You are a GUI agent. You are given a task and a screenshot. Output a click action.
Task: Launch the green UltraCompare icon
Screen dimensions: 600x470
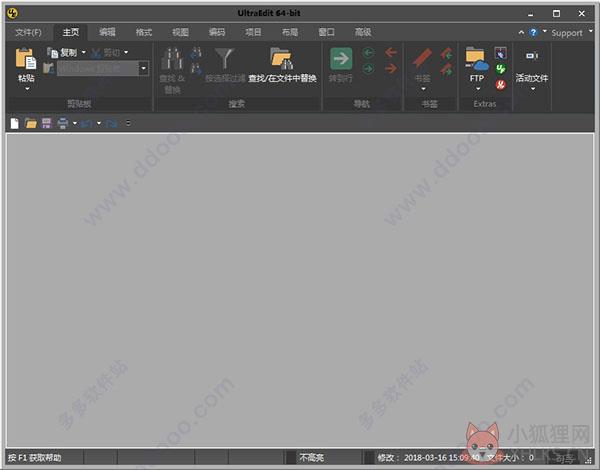(501, 69)
